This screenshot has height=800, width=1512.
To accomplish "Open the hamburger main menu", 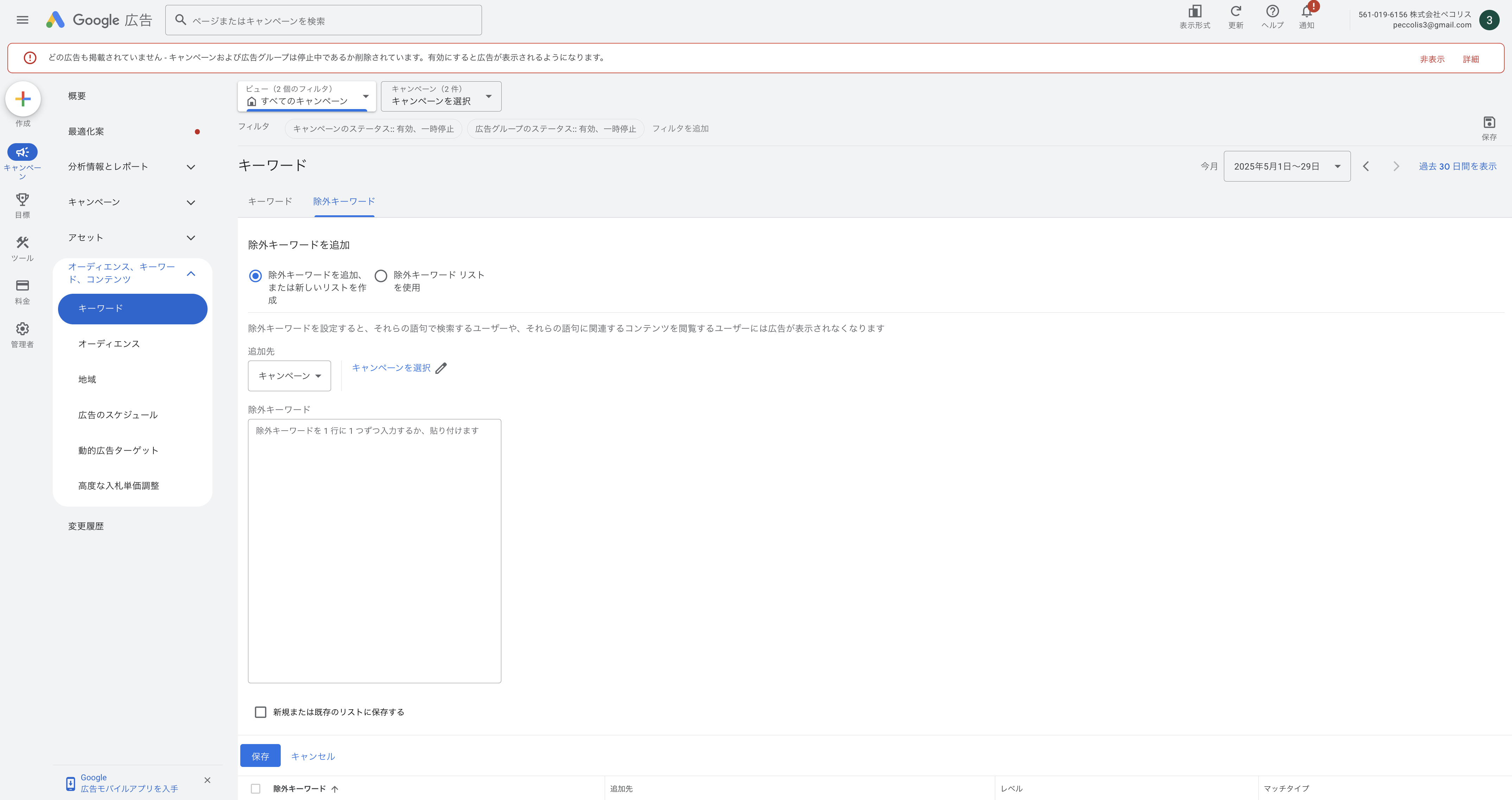I will pyautogui.click(x=22, y=20).
